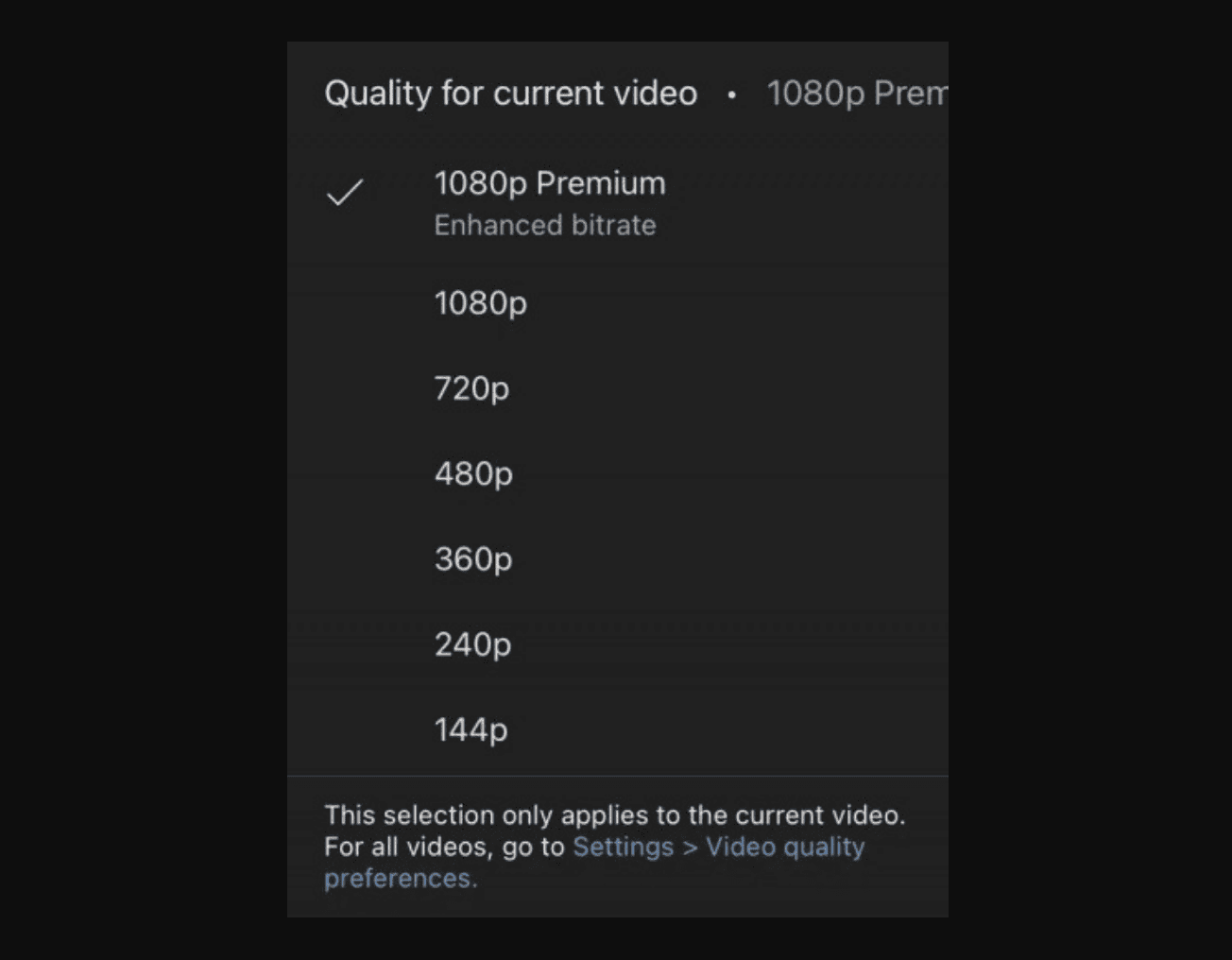Choose 1080p video quality
This screenshot has width=1232, height=960.
(x=481, y=304)
